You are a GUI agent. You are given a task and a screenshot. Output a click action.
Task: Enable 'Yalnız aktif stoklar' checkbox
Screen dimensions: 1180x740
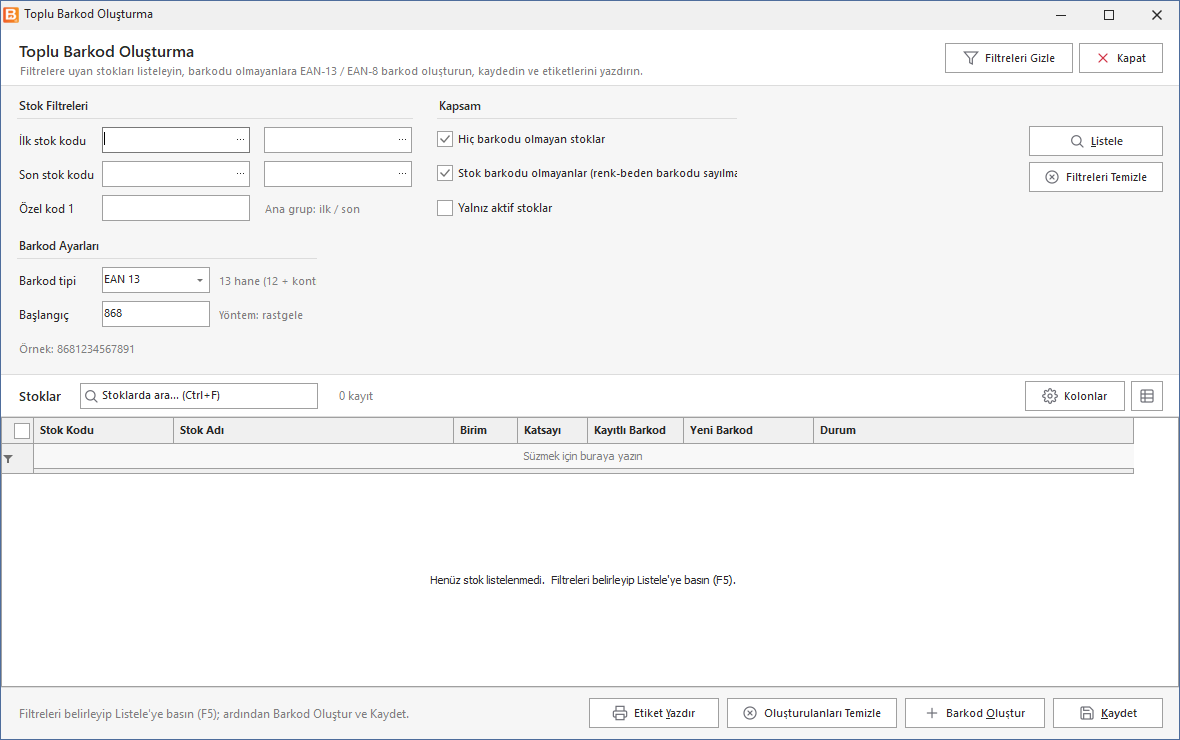point(445,208)
